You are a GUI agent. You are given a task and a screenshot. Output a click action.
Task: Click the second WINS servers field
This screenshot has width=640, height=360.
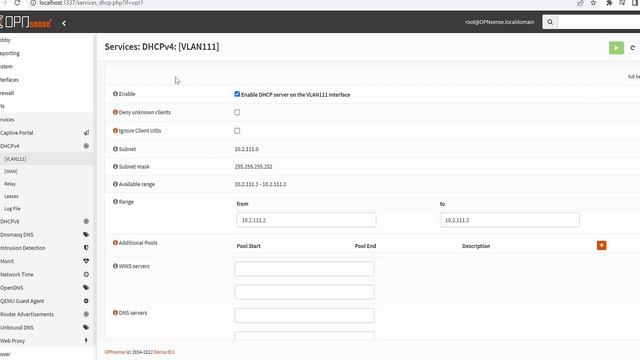pos(304,292)
